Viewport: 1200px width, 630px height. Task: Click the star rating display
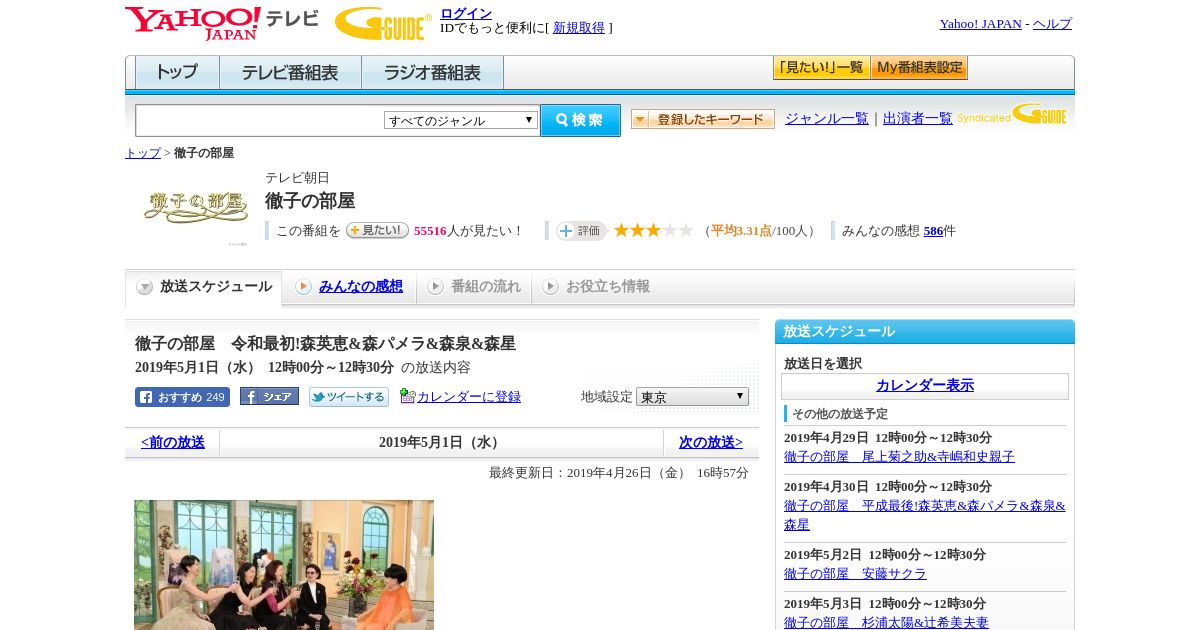[x=653, y=230]
